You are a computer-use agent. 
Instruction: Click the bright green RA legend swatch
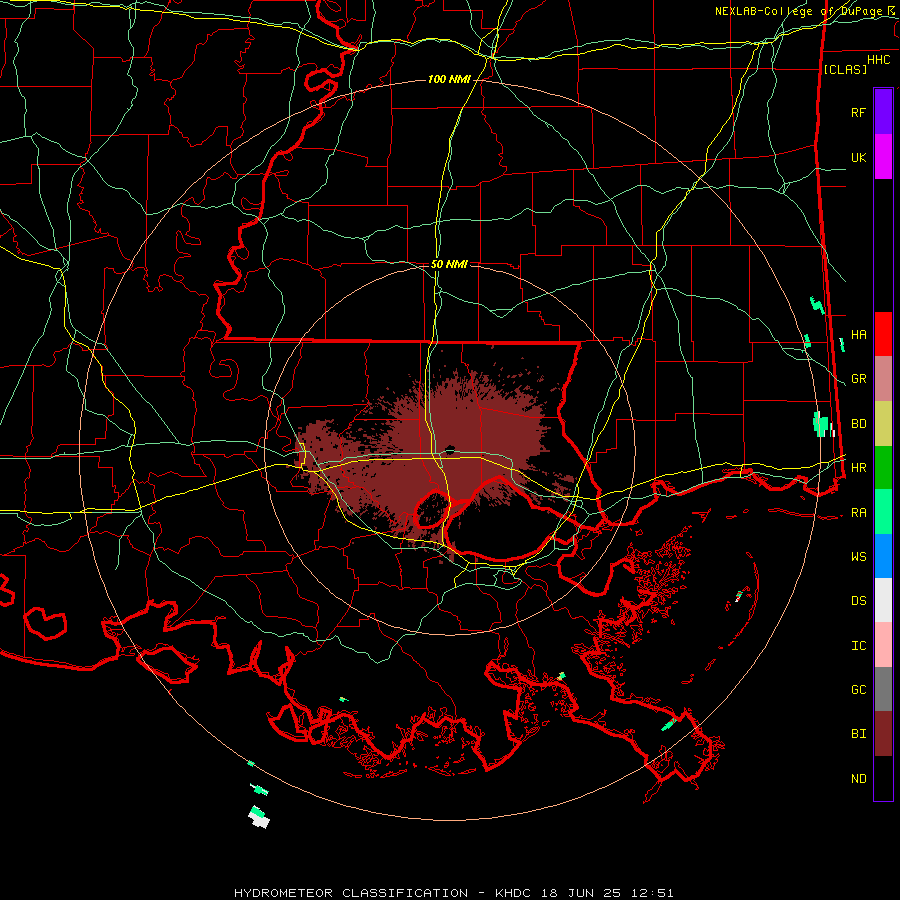[883, 512]
